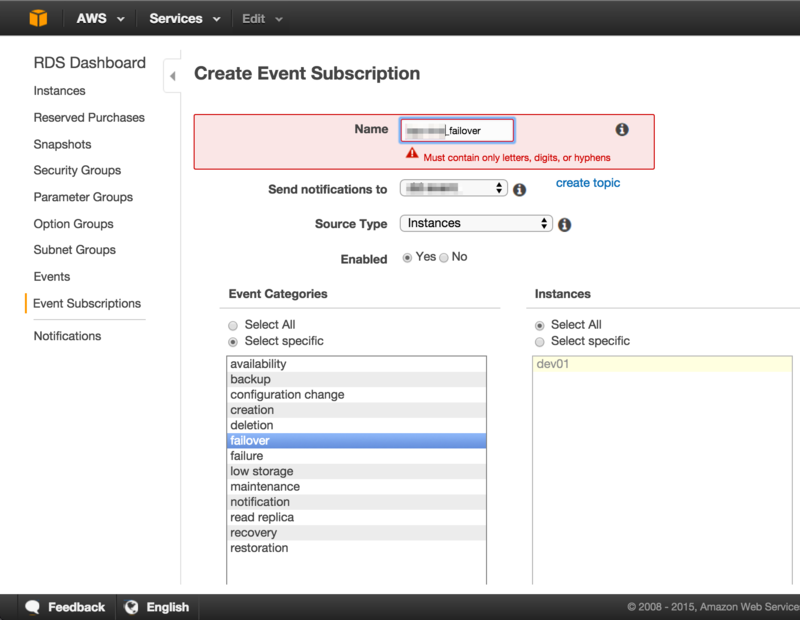Select configuration change event category
800x620 pixels.
click(x=356, y=394)
